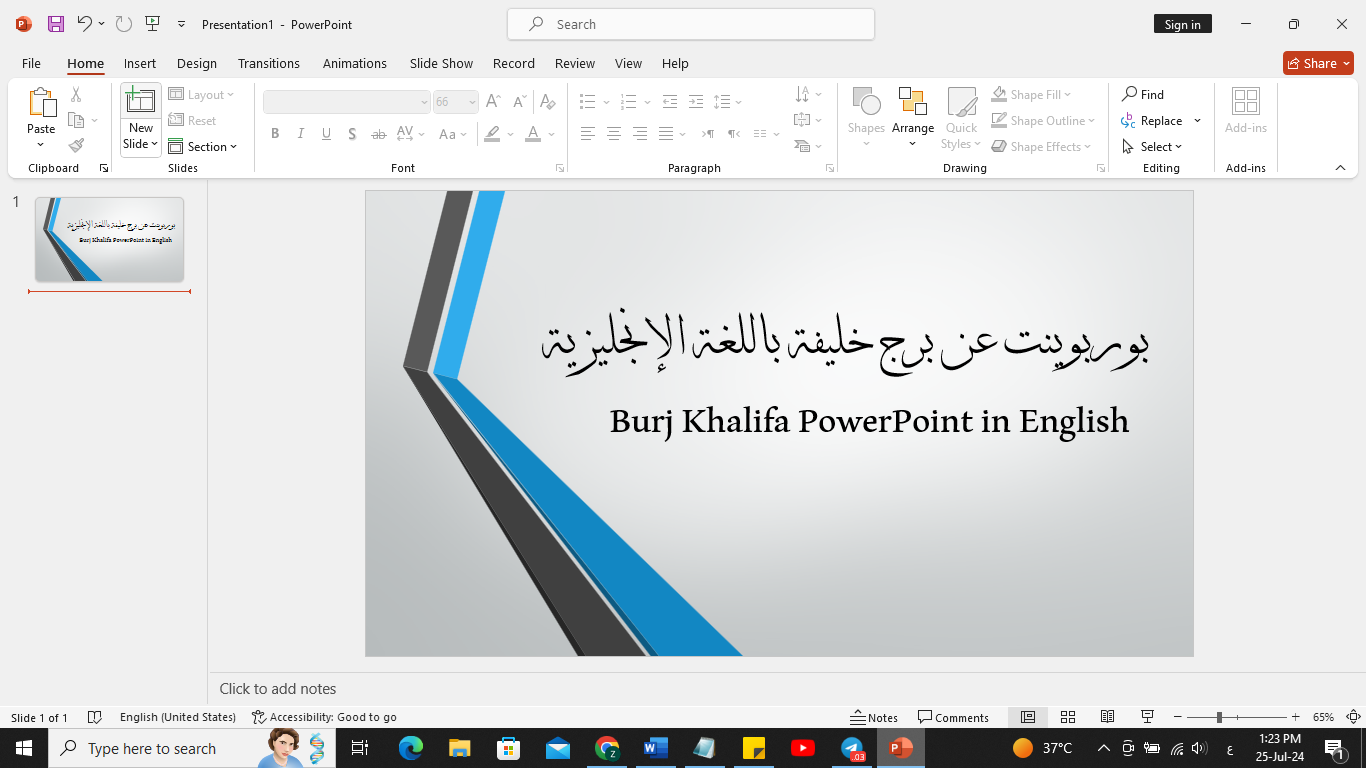Viewport: 1366px width, 768px height.
Task: Click the Share button
Action: click(x=1318, y=63)
